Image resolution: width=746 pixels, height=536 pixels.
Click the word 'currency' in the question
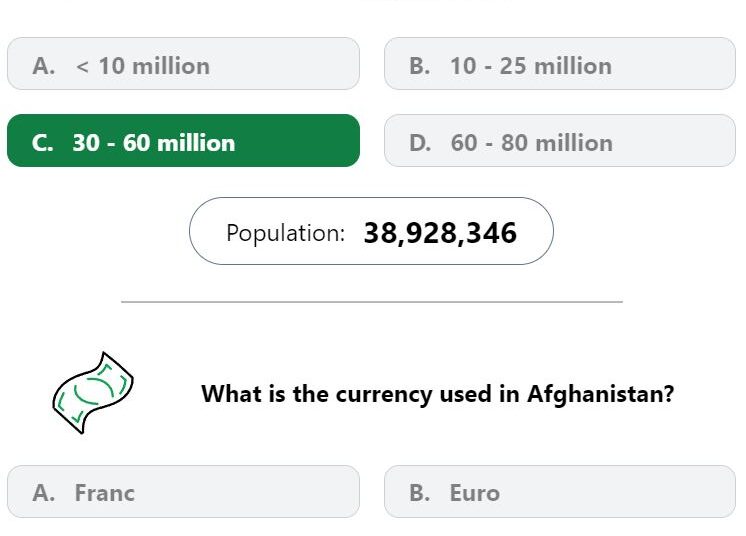click(x=384, y=395)
